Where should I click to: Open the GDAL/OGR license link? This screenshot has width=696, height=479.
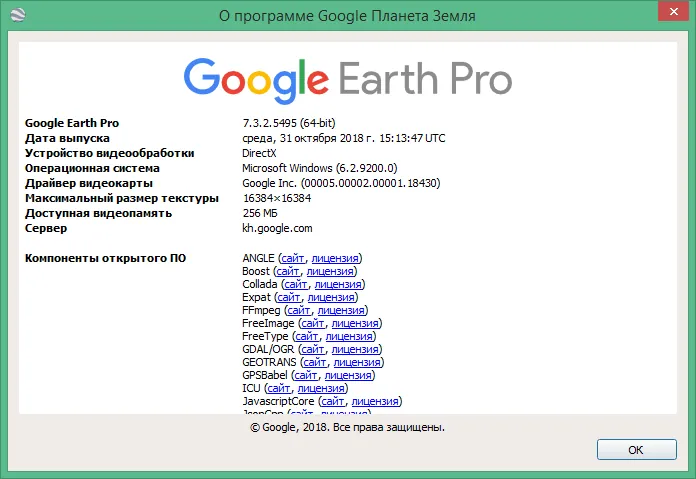pyautogui.click(x=355, y=349)
